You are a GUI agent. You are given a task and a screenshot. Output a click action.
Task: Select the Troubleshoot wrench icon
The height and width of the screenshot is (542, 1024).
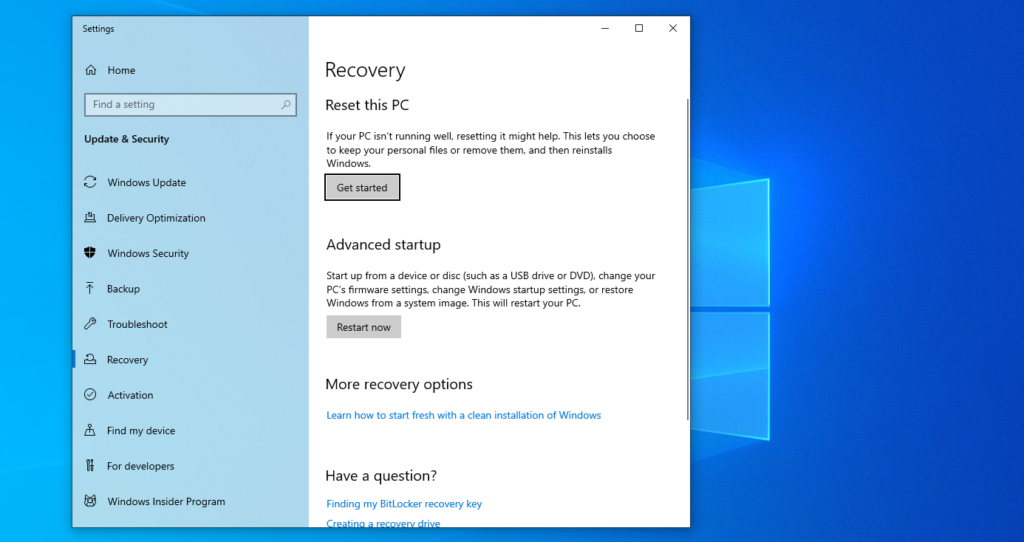[x=91, y=324]
